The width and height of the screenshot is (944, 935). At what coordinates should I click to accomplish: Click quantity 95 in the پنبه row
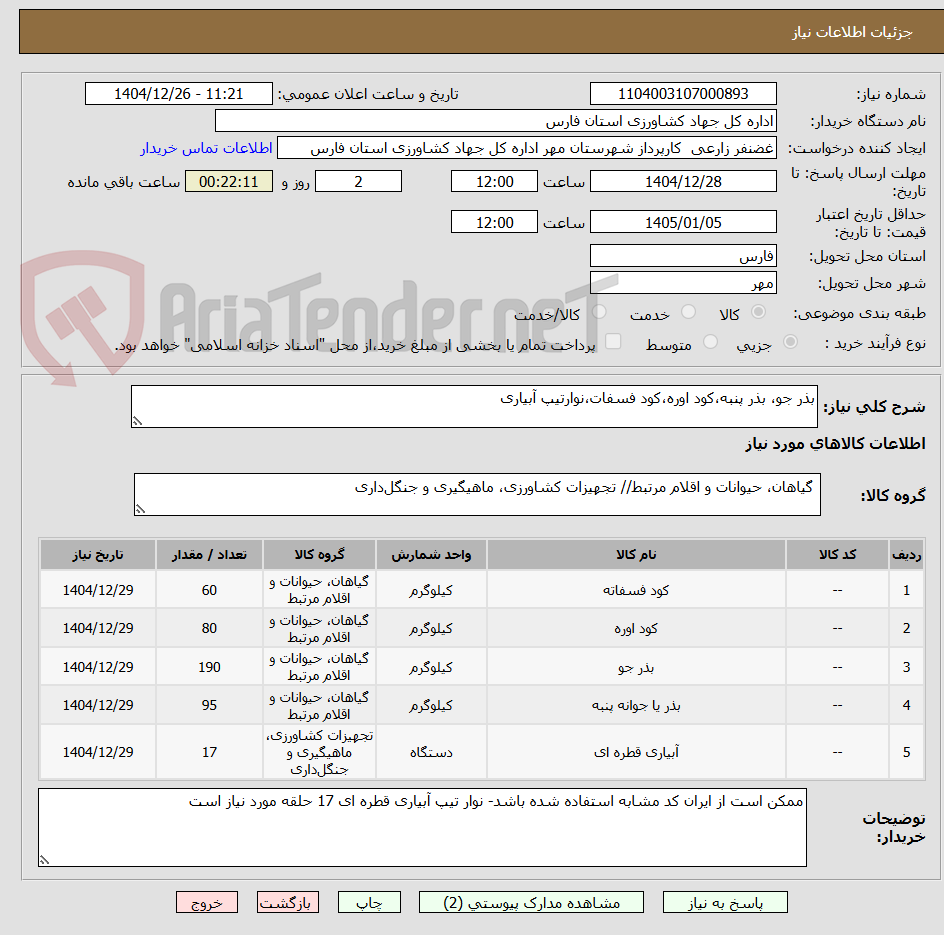[x=209, y=705]
